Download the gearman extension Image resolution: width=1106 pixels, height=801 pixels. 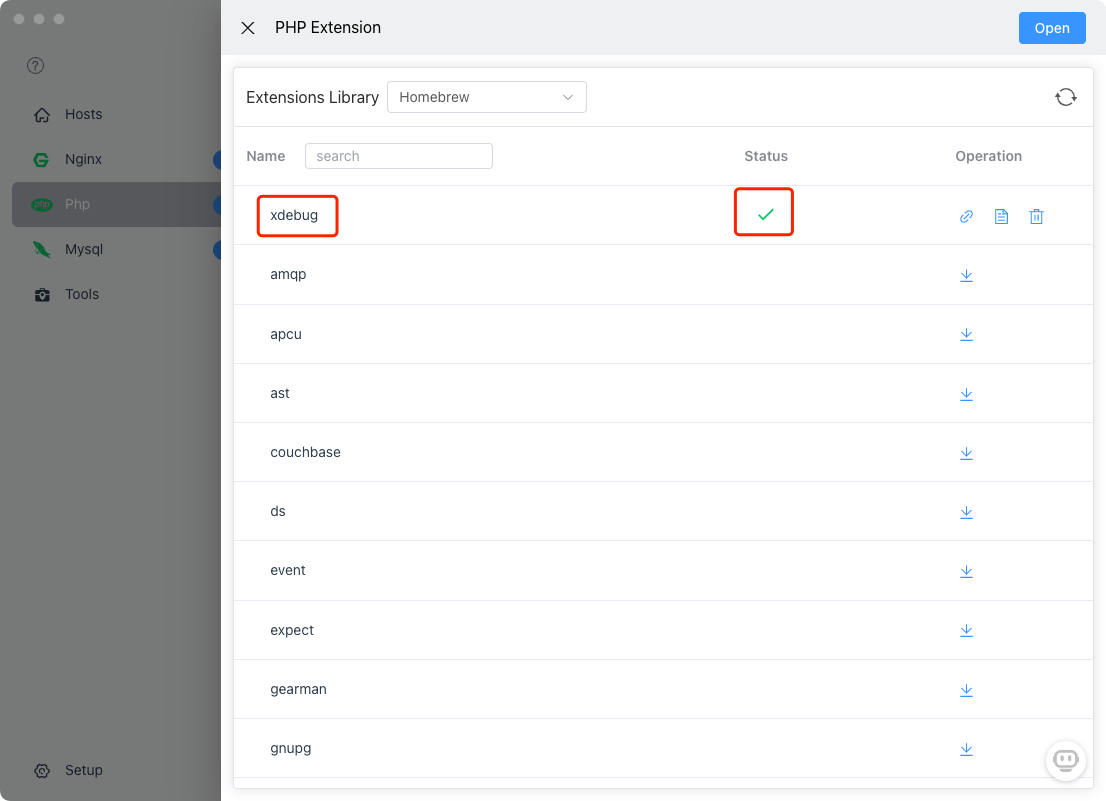[966, 690]
